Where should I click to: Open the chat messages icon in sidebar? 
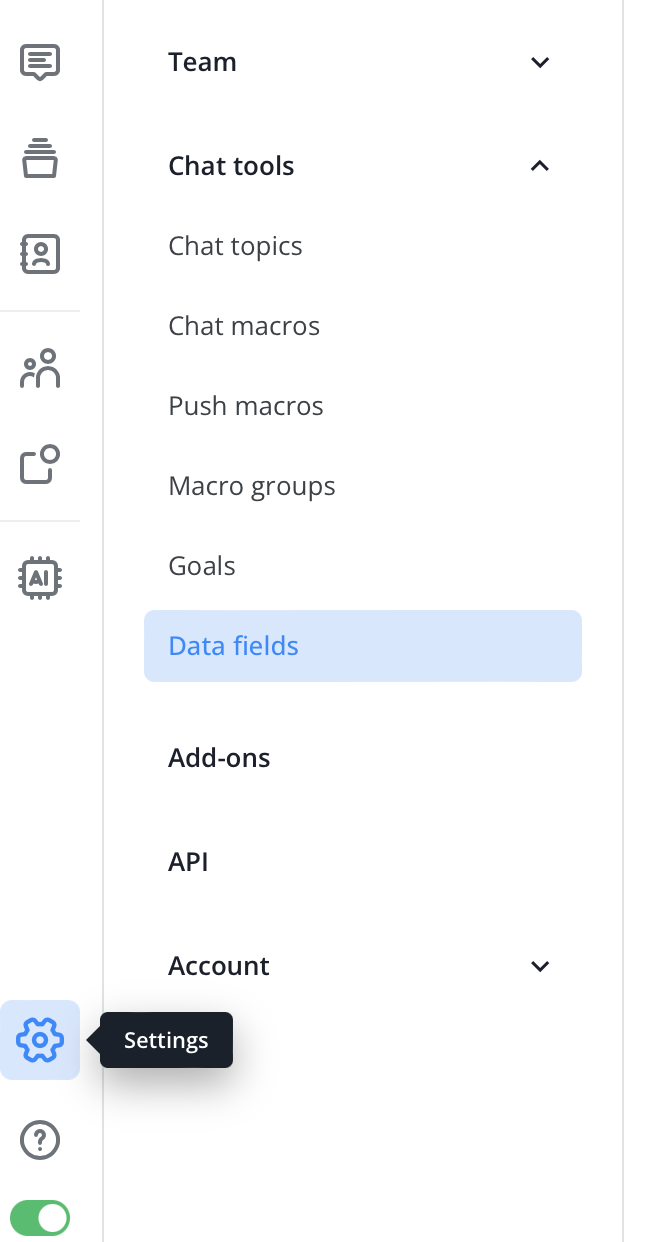click(x=40, y=62)
